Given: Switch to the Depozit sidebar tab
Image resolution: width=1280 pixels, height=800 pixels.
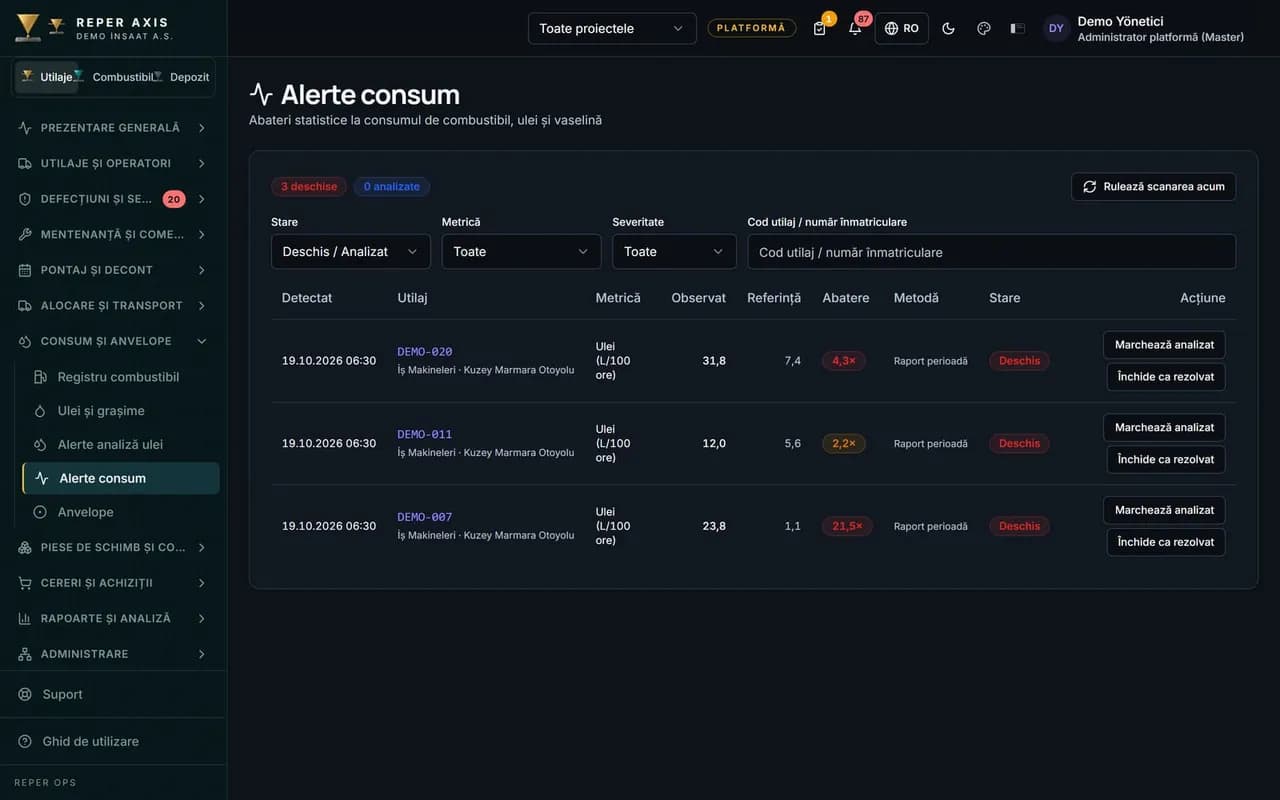Looking at the screenshot, I should [x=184, y=77].
